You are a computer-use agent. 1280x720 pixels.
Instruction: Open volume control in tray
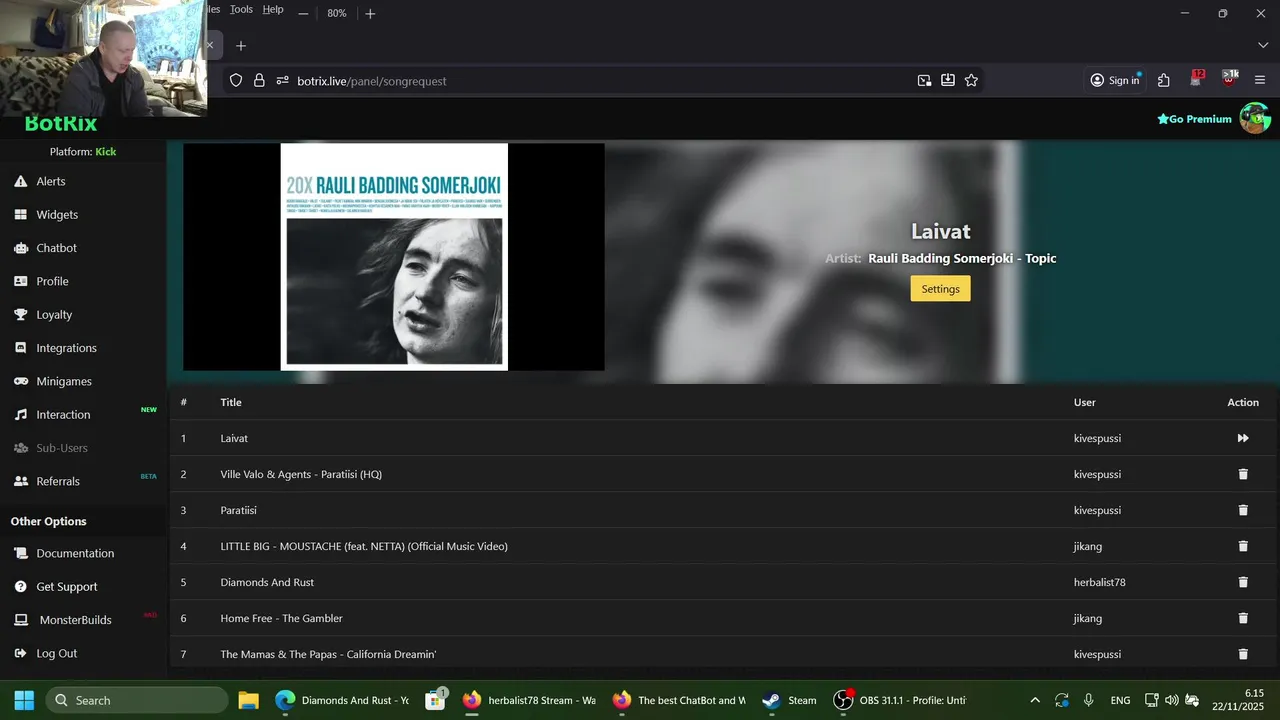[1172, 700]
